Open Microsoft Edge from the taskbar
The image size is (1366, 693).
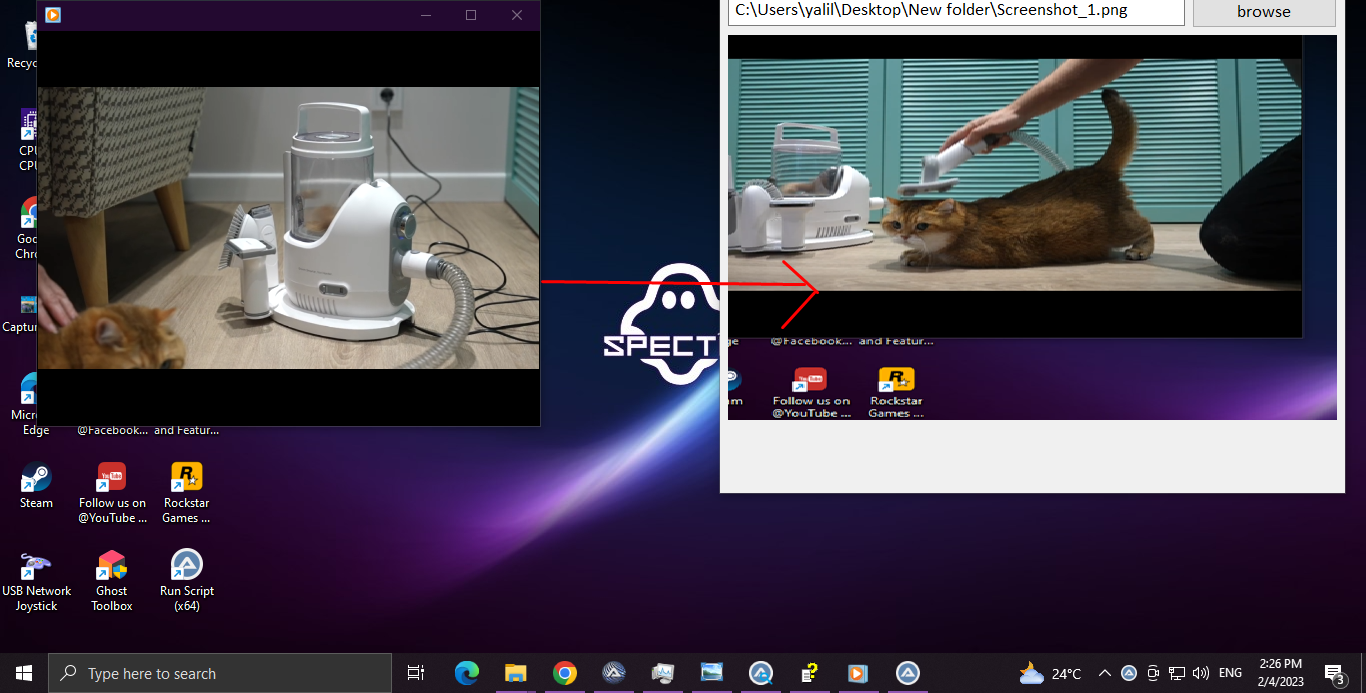(467, 673)
